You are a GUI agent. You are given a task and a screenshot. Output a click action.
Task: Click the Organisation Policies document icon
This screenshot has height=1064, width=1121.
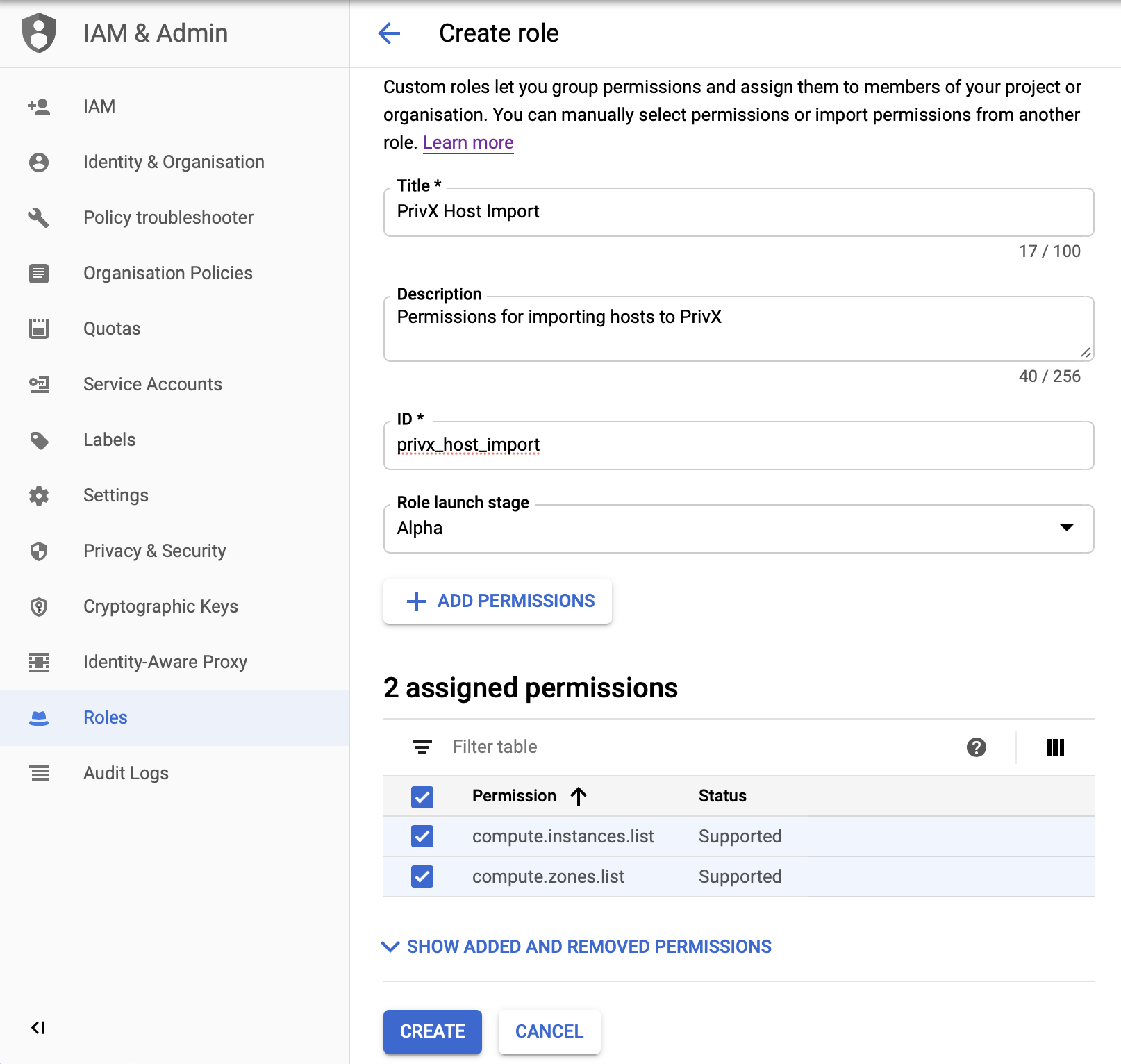[x=39, y=273]
